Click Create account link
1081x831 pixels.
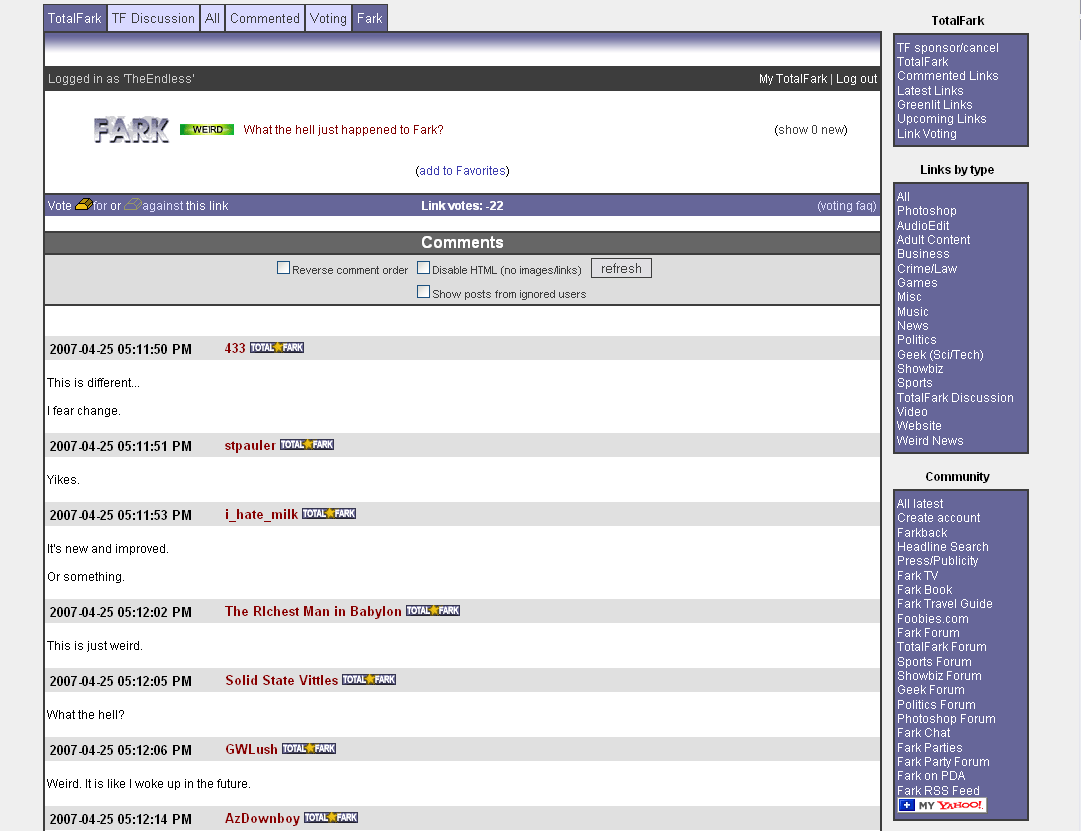click(x=938, y=518)
